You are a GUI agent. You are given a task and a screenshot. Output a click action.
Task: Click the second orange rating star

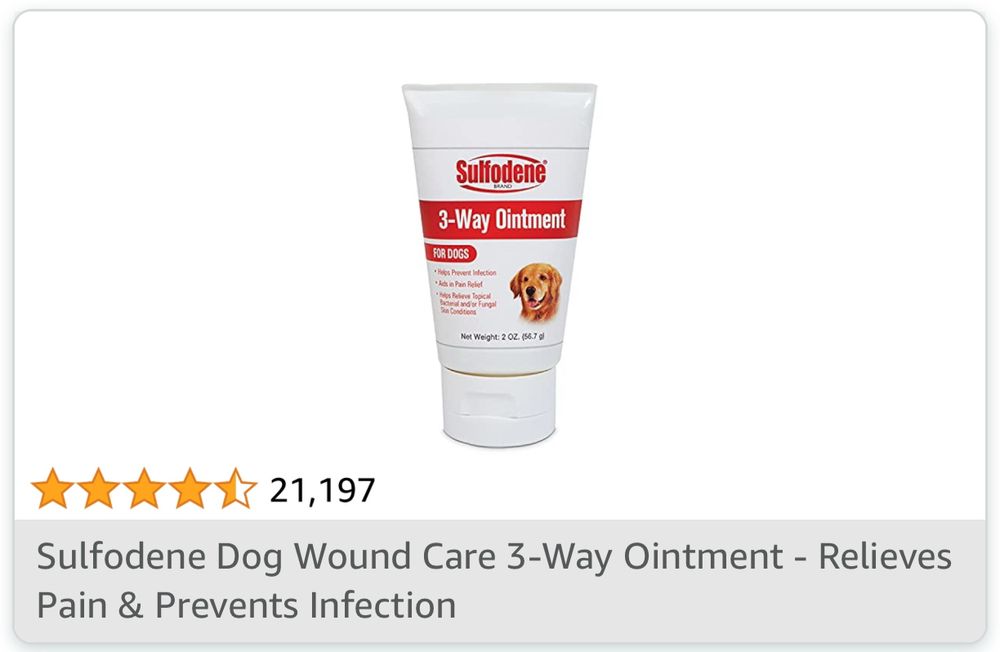pos(98,489)
